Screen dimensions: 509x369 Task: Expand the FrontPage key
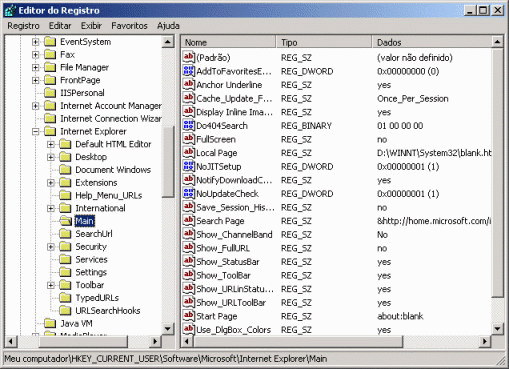(35, 80)
